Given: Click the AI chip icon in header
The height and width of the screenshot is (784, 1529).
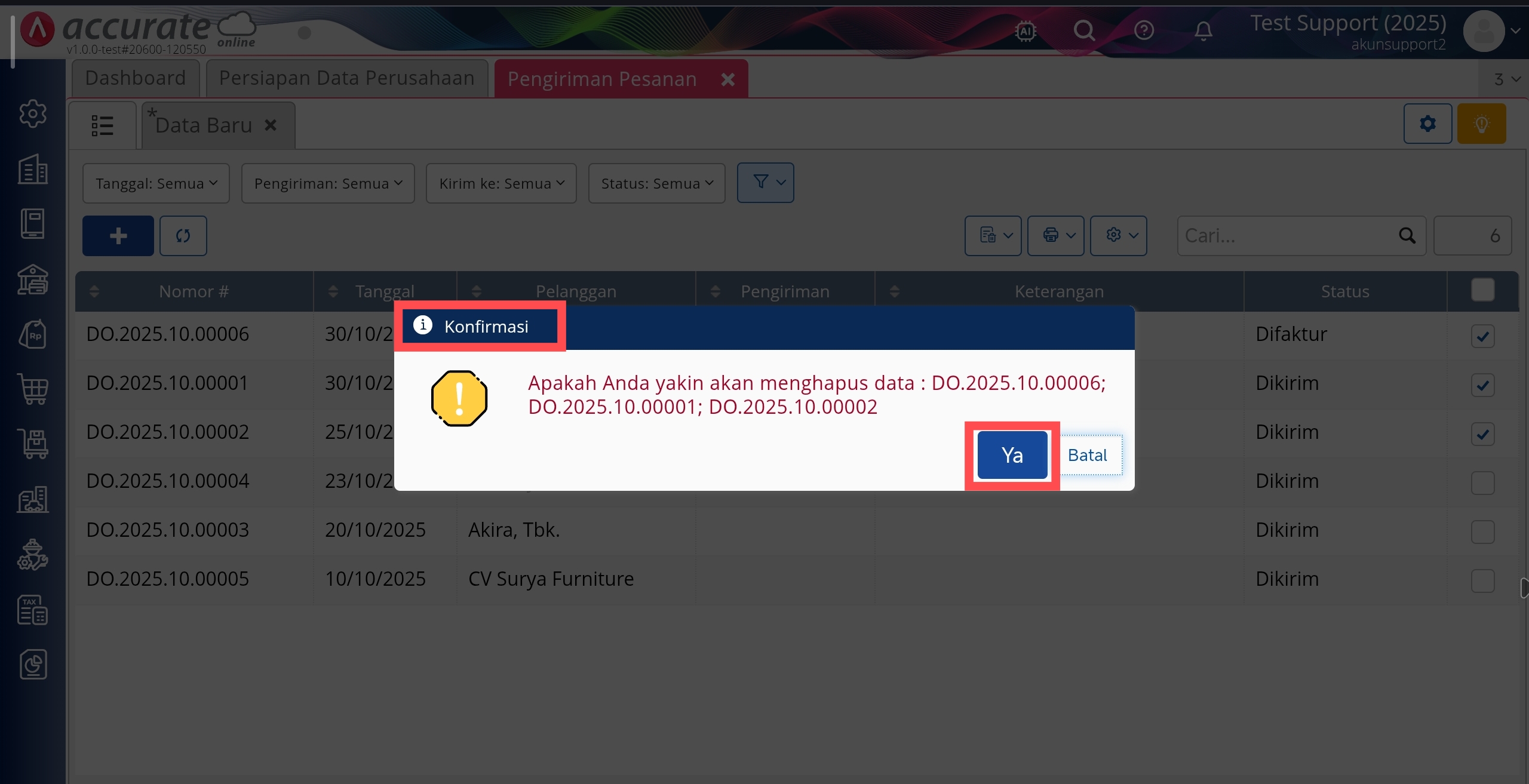Looking at the screenshot, I should (x=1025, y=30).
